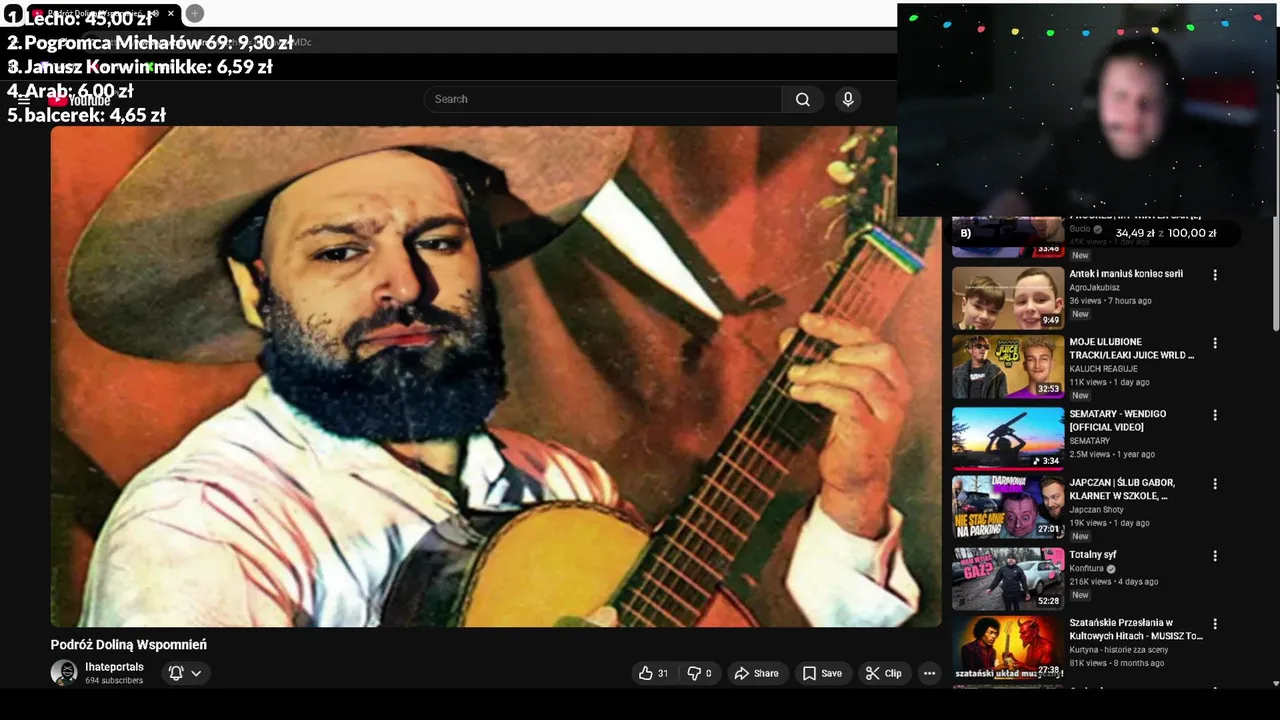Click the Antek i maniuś thumbnail with two boys
1280x720 pixels.
(1008, 298)
